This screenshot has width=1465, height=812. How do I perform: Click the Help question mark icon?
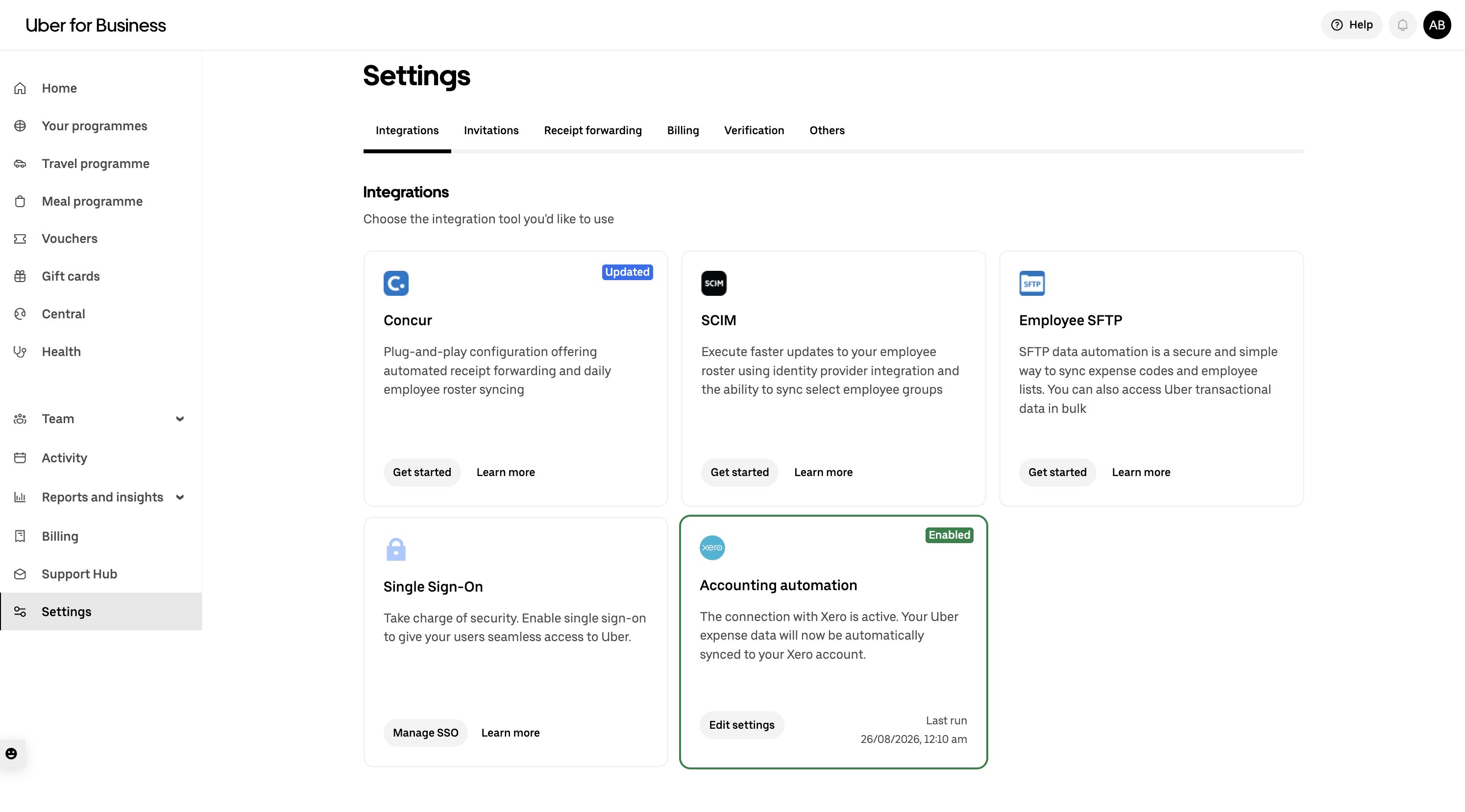1337,25
